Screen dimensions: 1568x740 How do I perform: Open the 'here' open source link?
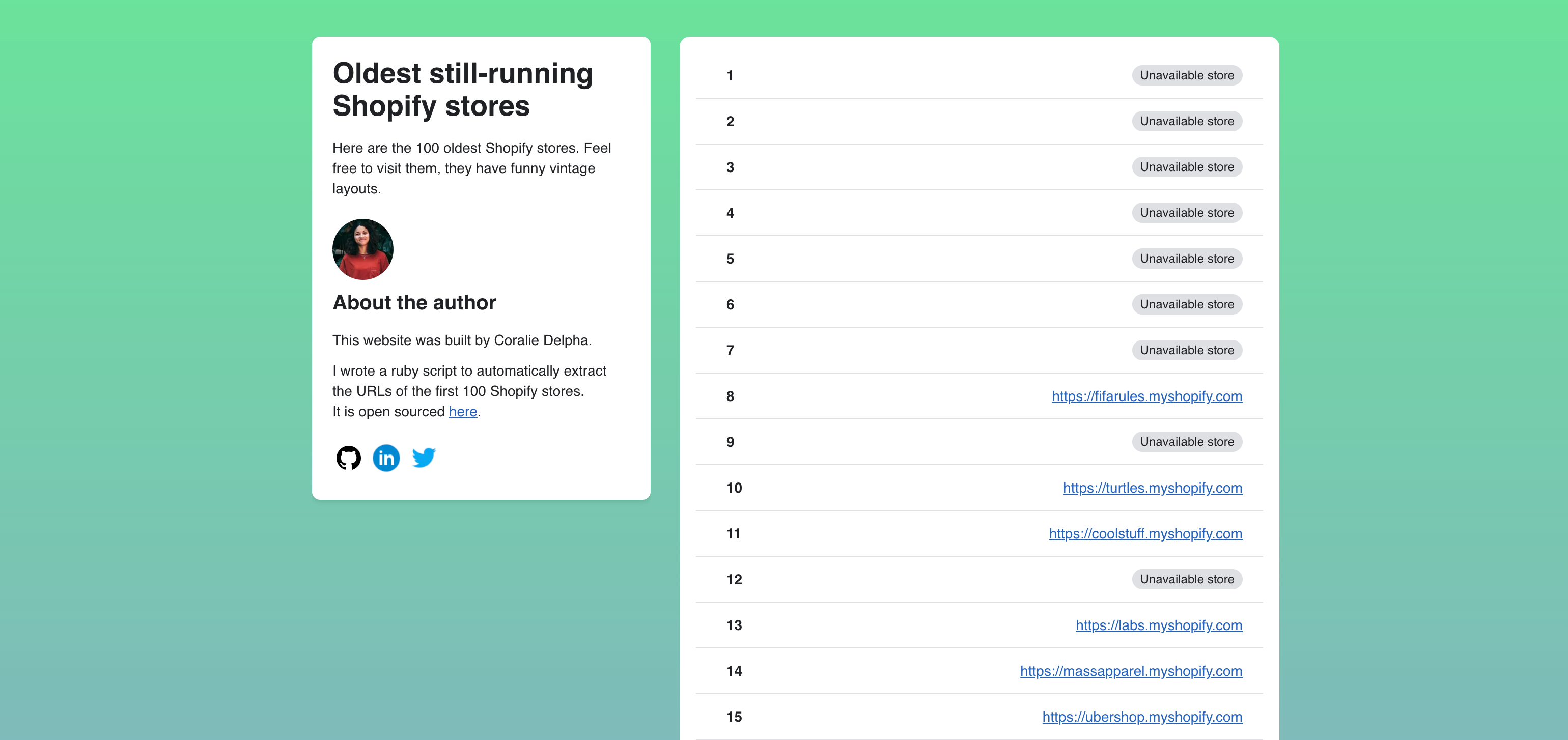coord(463,411)
